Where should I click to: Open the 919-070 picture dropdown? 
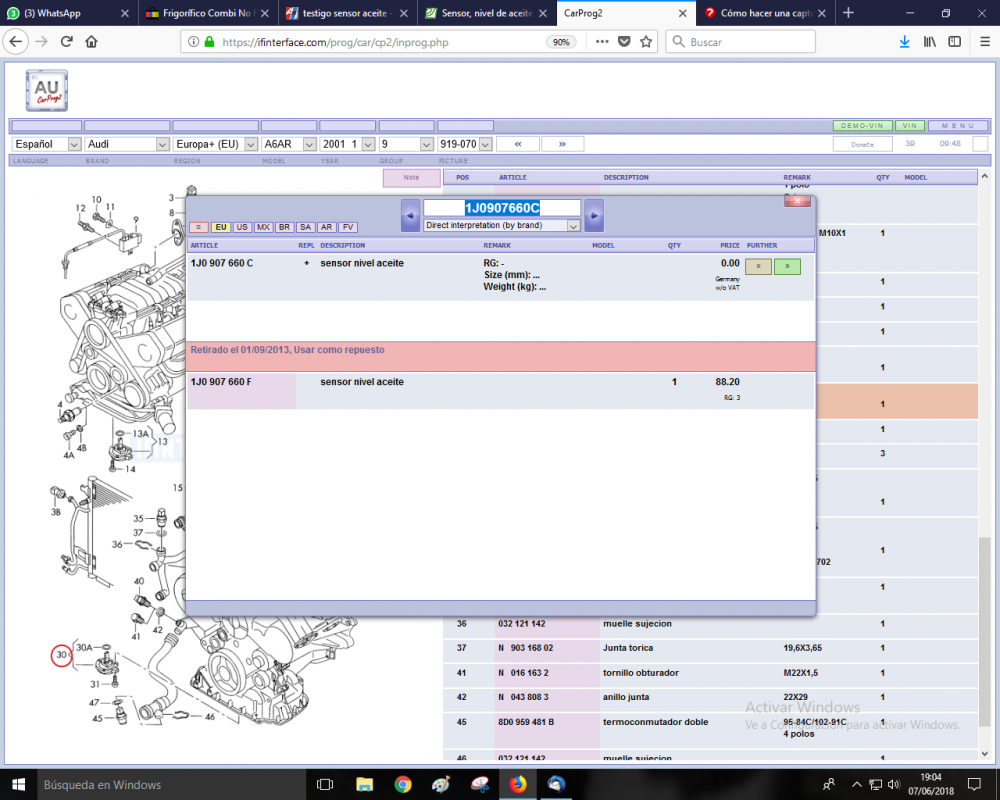[465, 144]
